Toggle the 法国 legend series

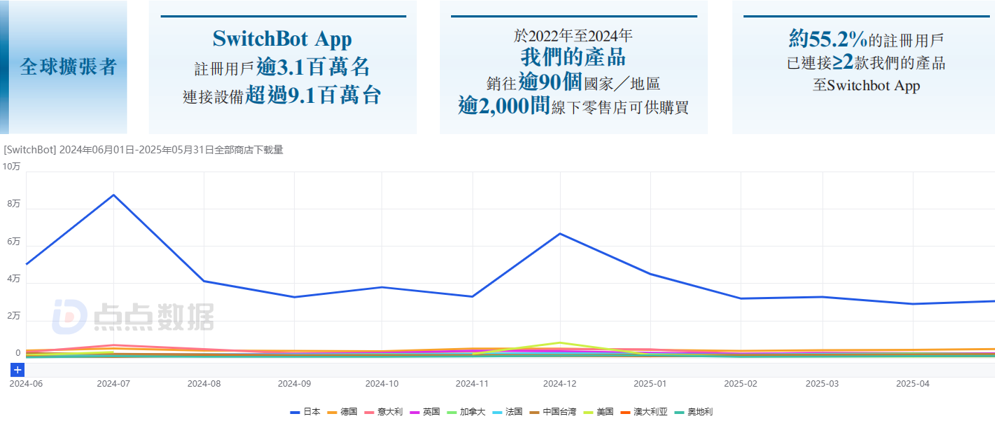click(508, 412)
